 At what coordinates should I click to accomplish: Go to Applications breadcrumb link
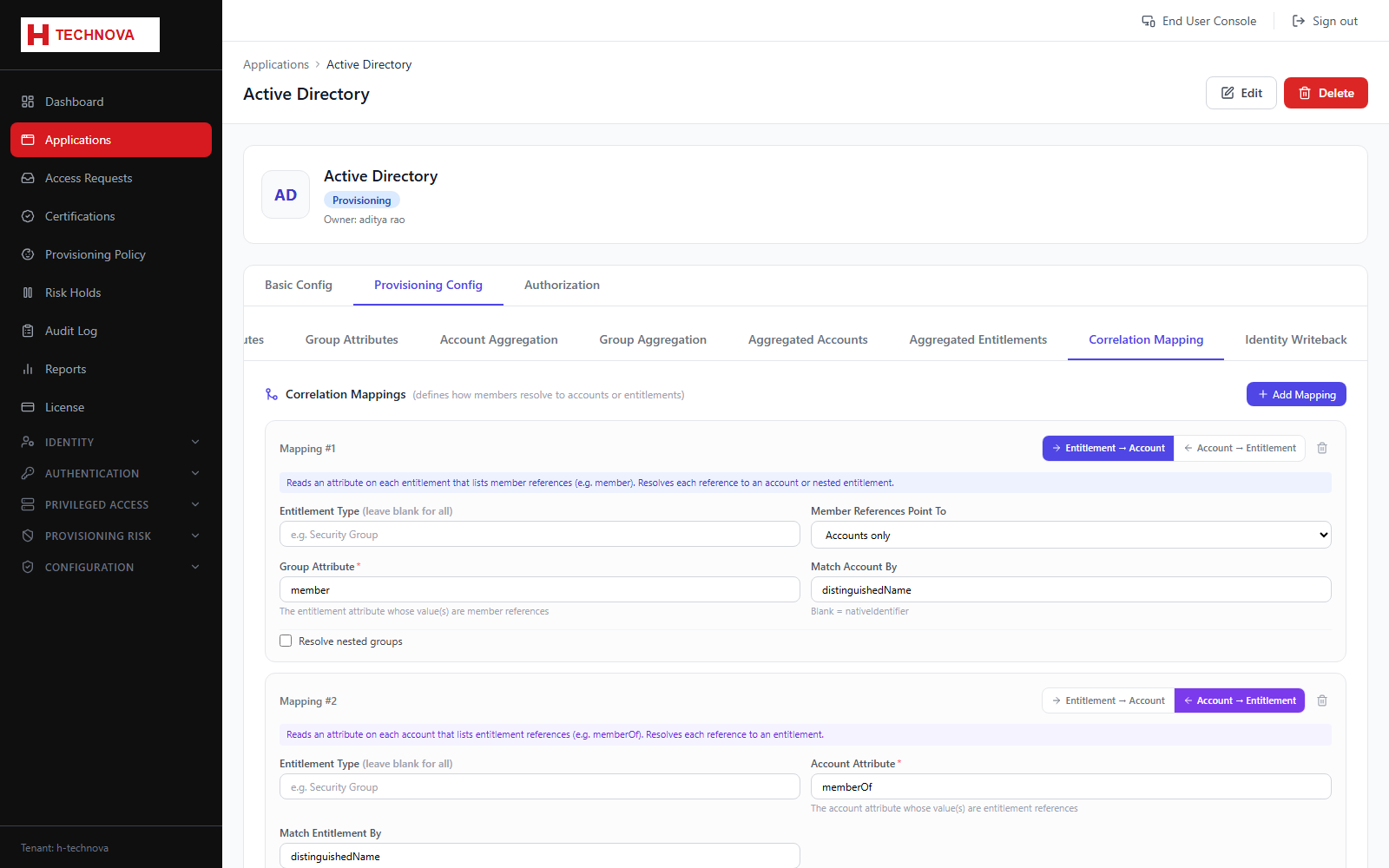(276, 64)
